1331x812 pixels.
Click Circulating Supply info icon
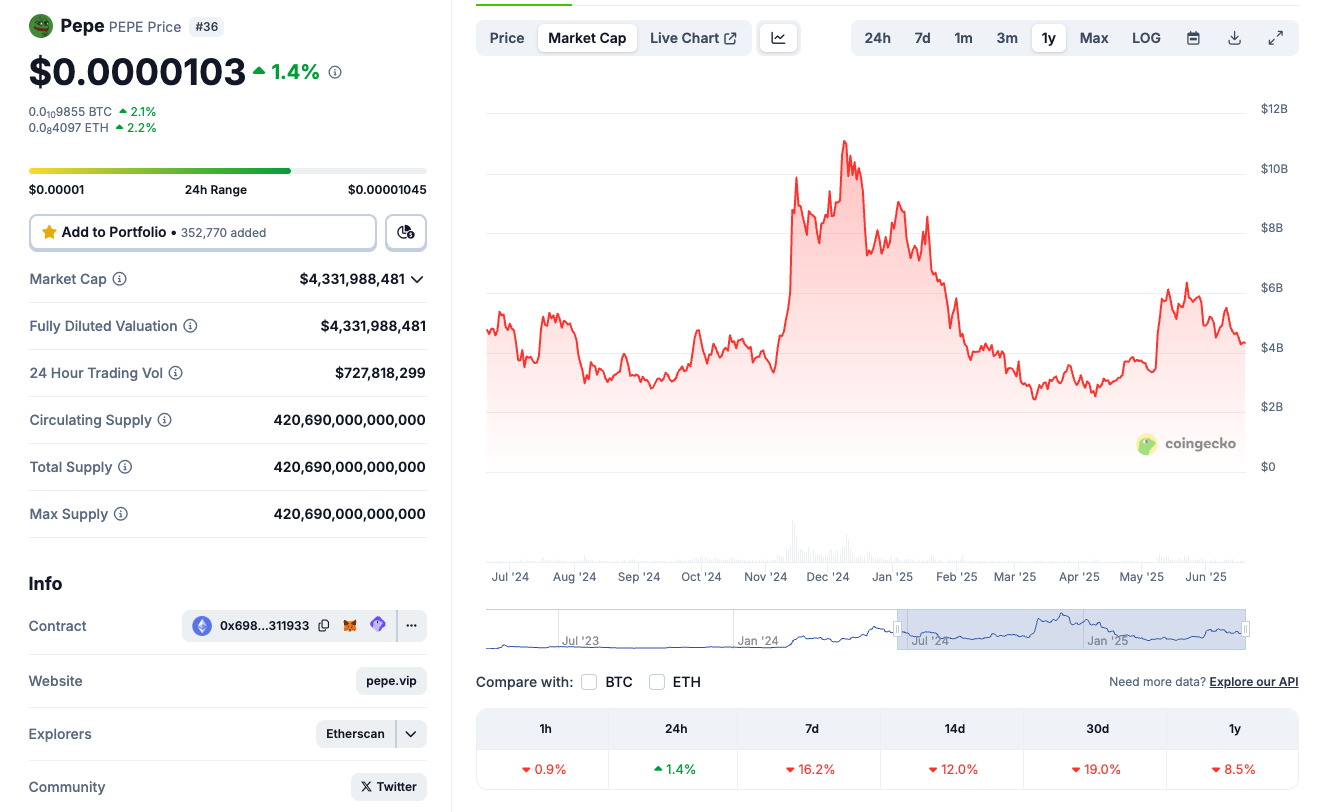(164, 420)
